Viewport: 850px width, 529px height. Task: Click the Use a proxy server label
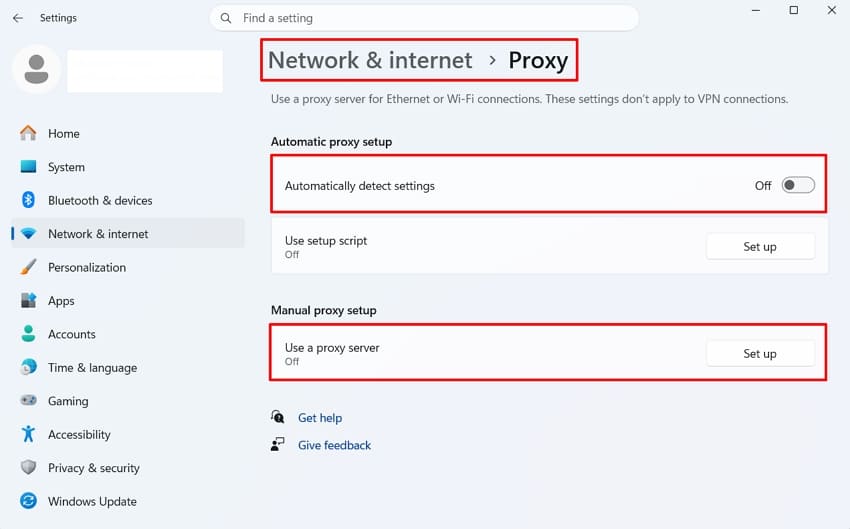[332, 347]
